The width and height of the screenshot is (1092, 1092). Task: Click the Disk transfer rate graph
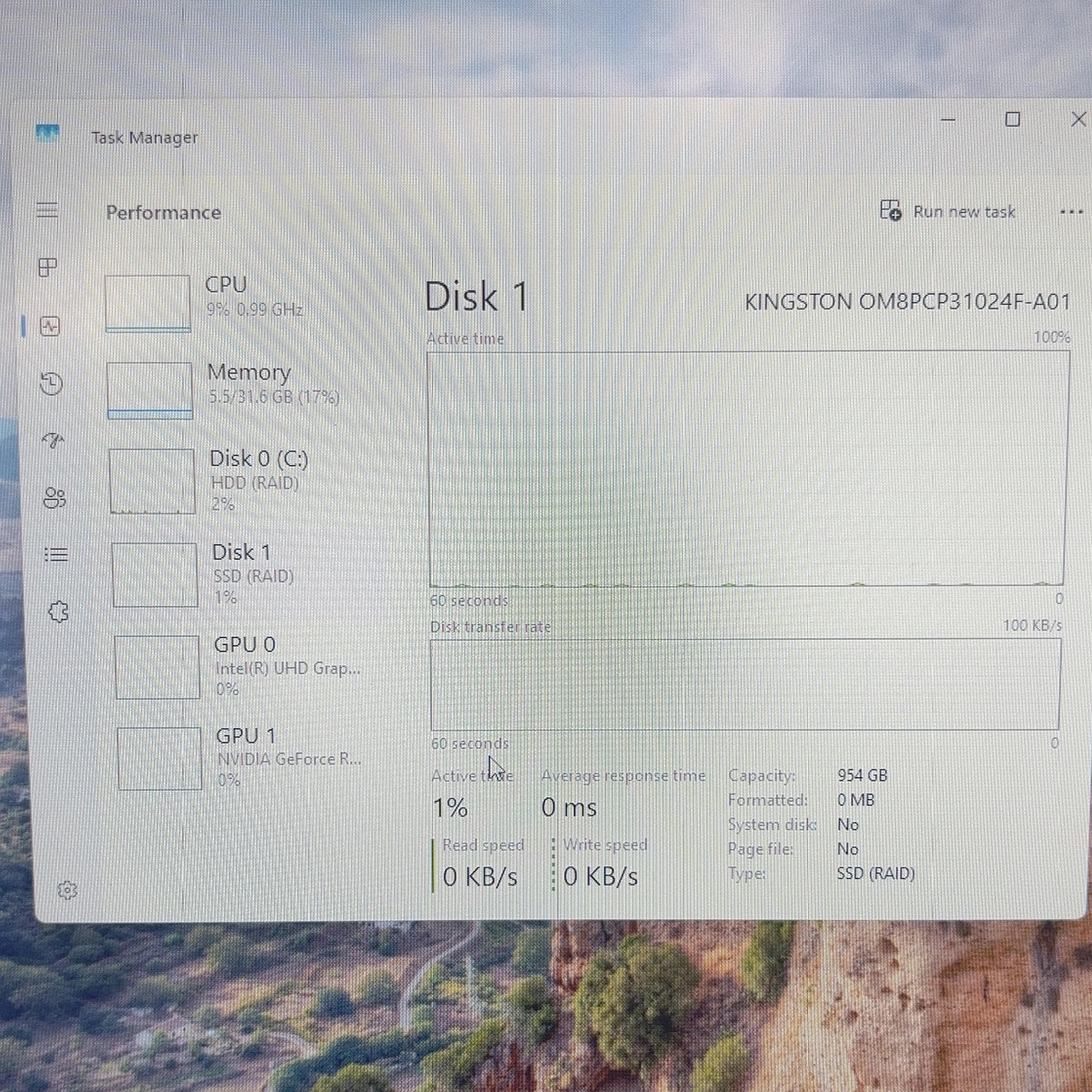[x=745, y=683]
